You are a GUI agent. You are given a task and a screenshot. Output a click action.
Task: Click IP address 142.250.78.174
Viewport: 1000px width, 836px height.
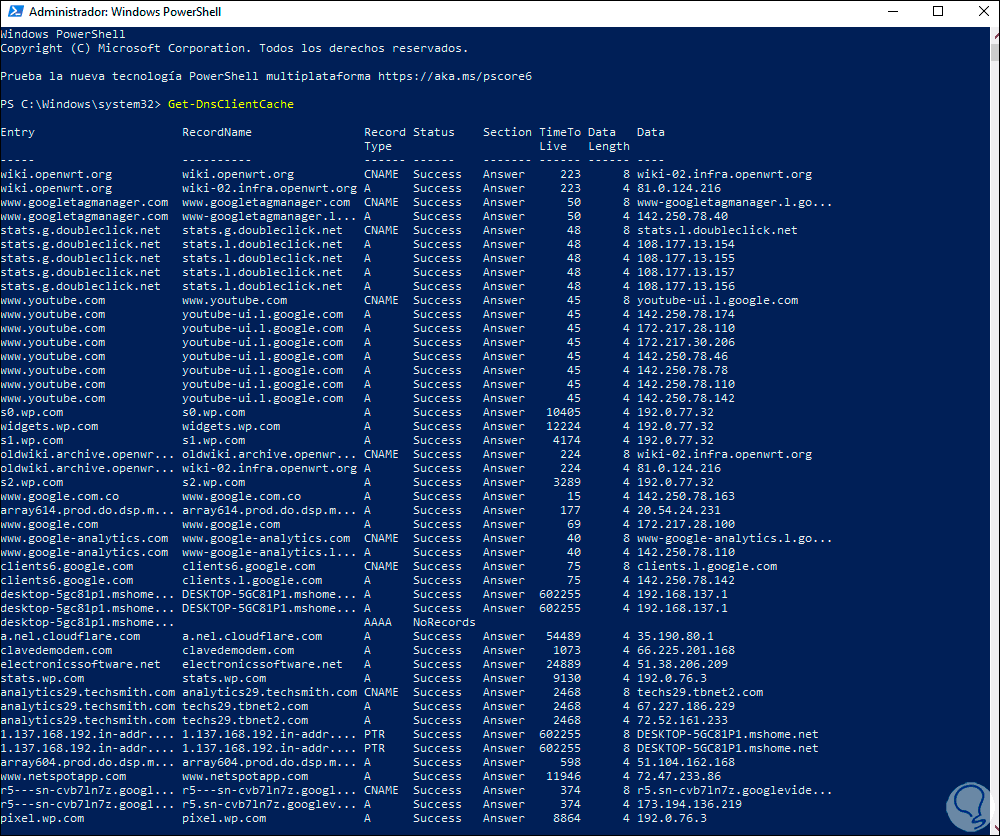coord(686,314)
